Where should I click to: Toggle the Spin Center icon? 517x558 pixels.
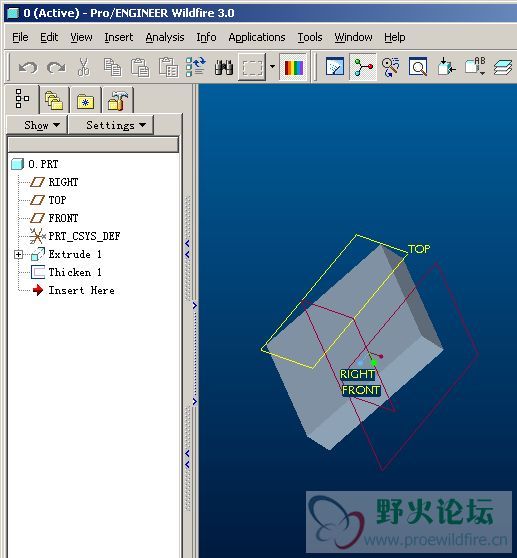tap(363, 67)
